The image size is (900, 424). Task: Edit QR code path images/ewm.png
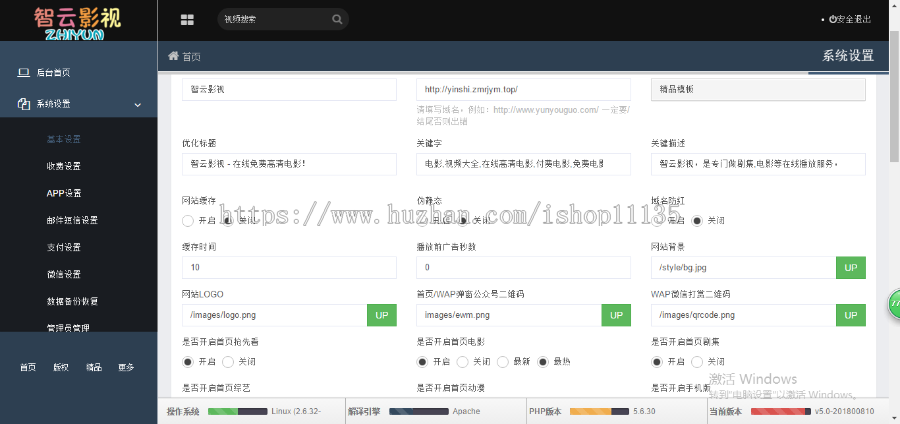[509, 316]
